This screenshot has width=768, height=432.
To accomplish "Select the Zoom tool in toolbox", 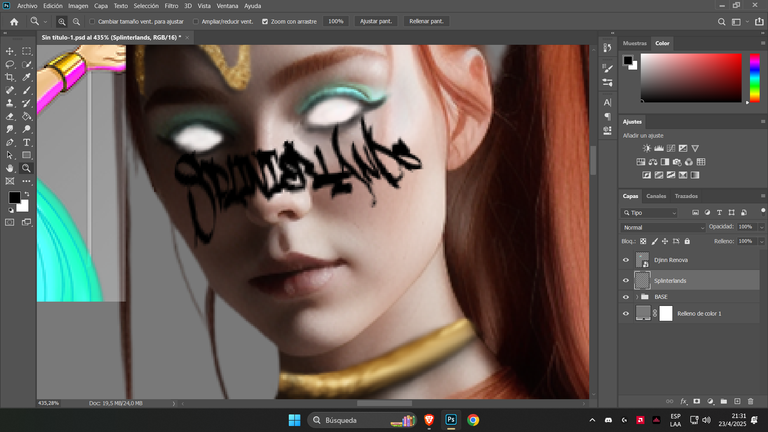I will click(26, 168).
